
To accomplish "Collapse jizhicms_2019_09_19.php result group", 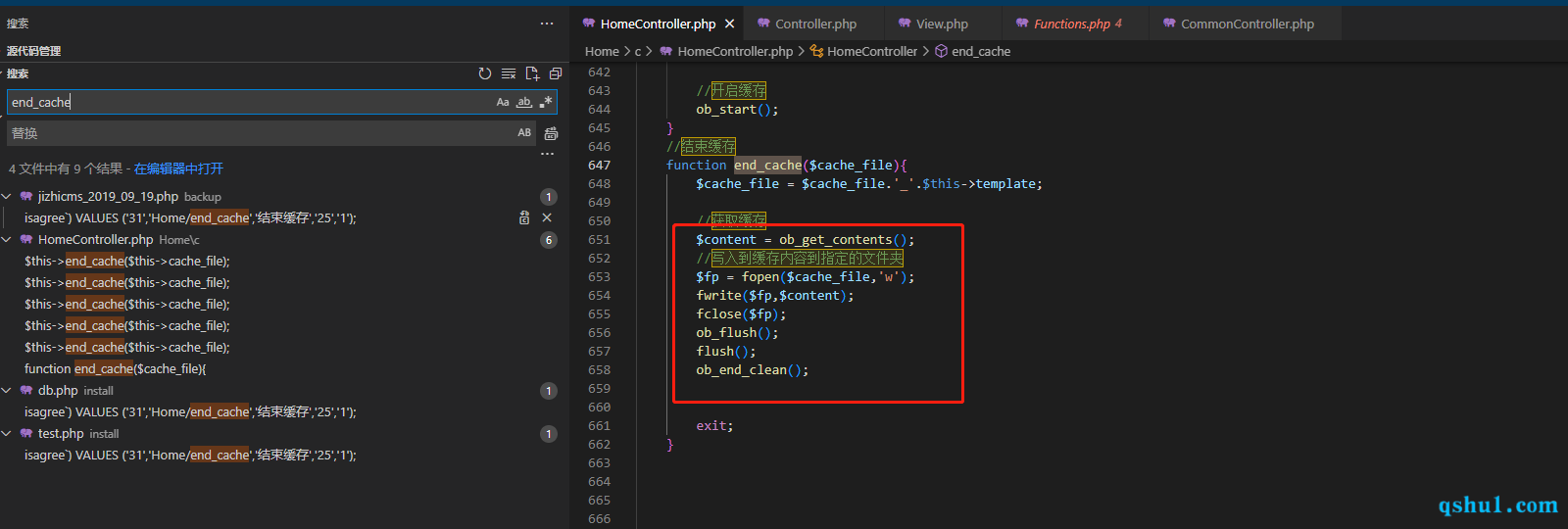I will [x=7, y=196].
